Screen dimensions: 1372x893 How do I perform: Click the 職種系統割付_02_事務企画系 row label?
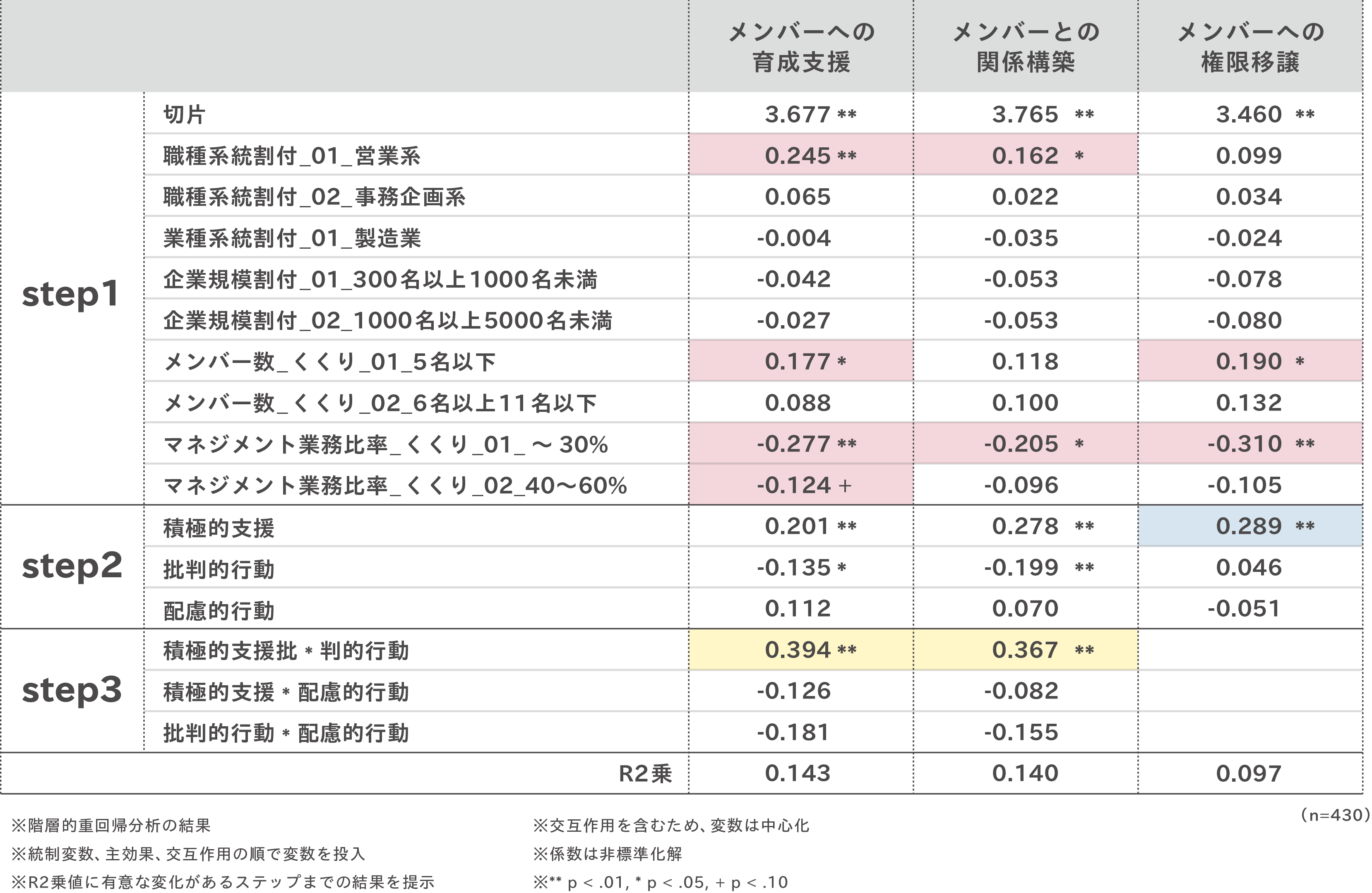(x=314, y=197)
